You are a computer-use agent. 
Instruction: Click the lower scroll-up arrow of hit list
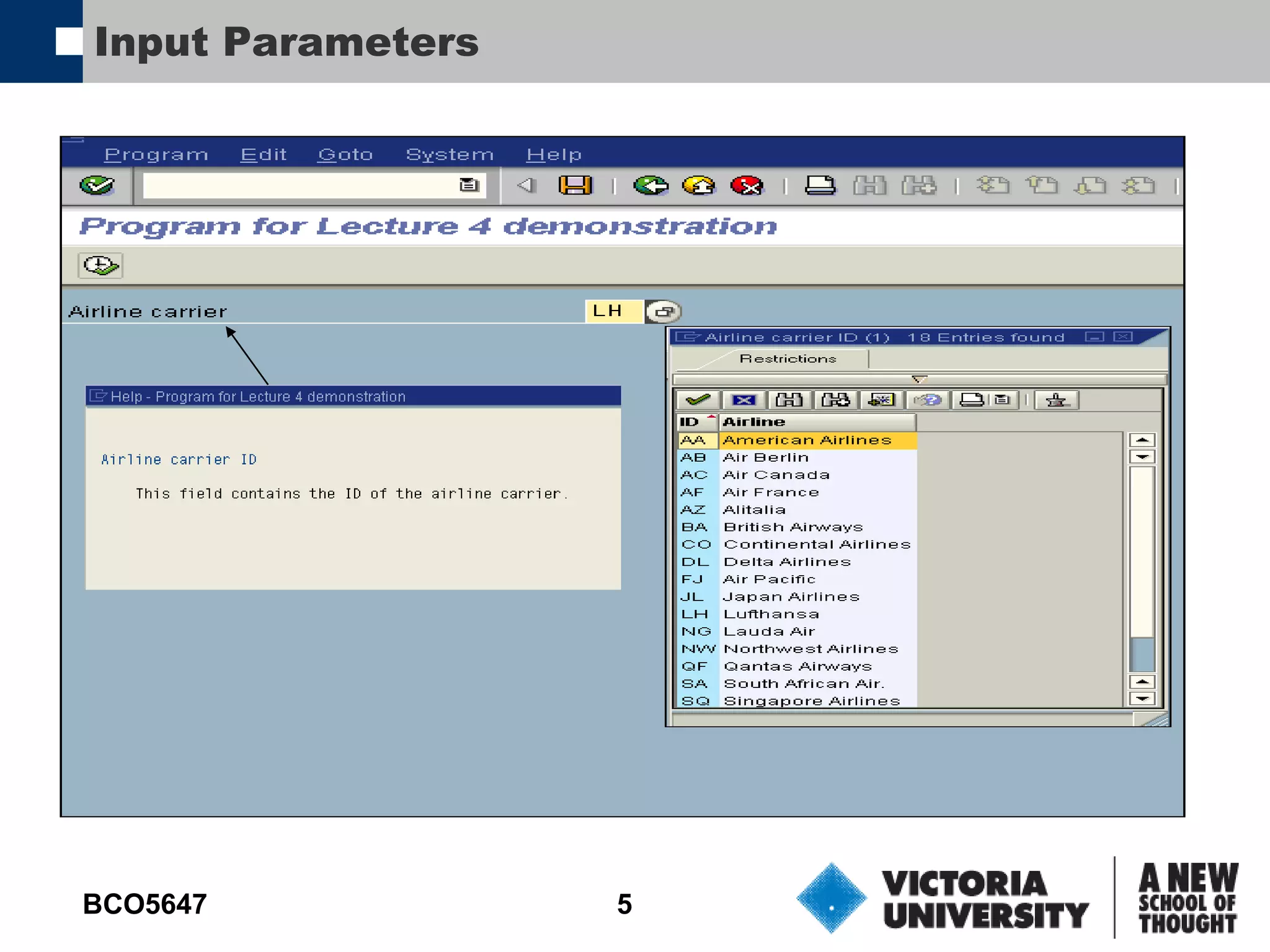1142,682
